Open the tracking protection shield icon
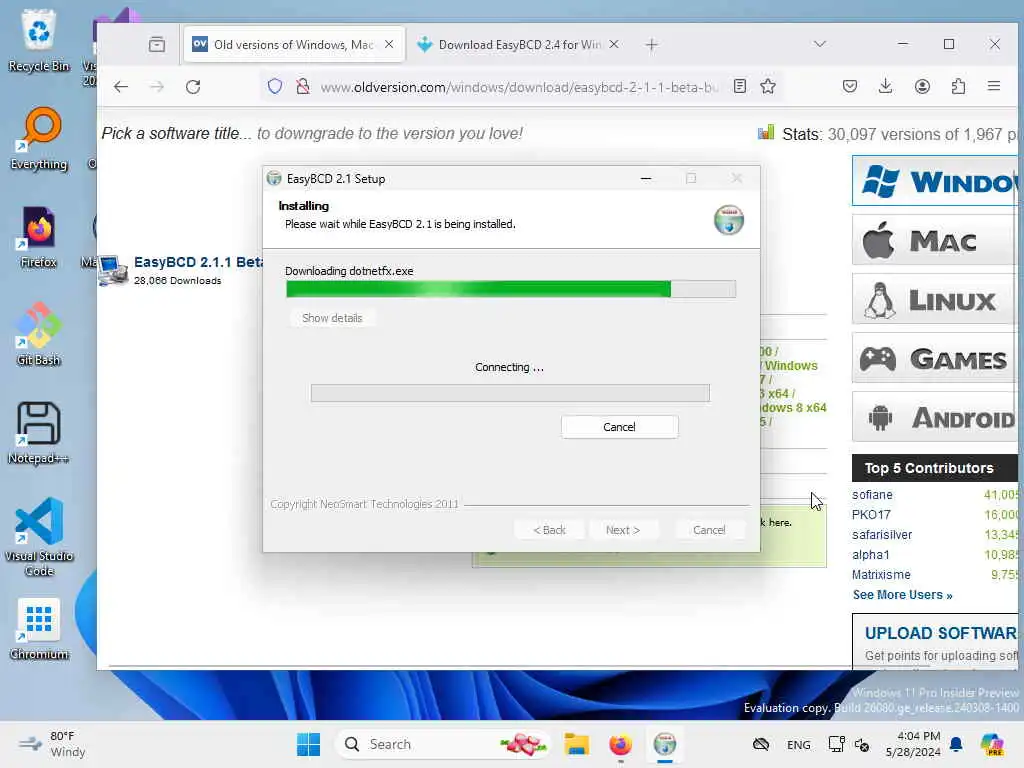This screenshot has height=768, width=1024. tap(275, 86)
